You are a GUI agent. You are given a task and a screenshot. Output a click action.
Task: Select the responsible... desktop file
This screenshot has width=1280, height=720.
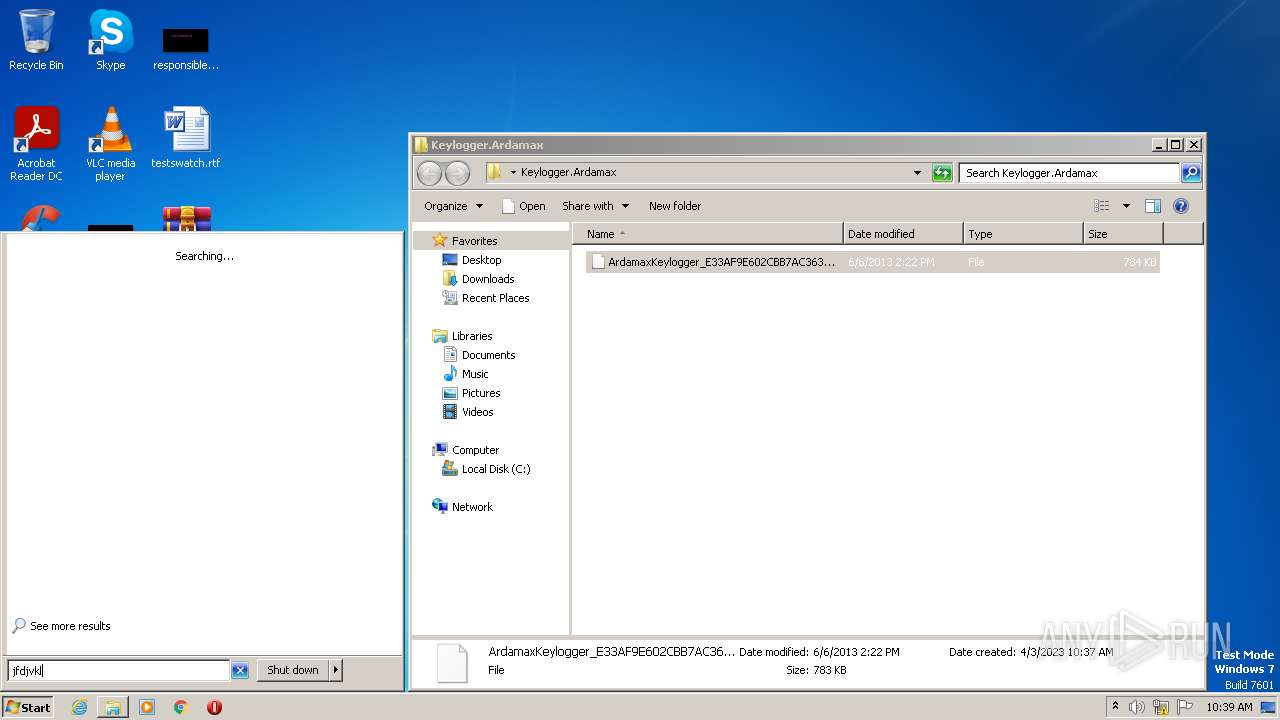186,48
